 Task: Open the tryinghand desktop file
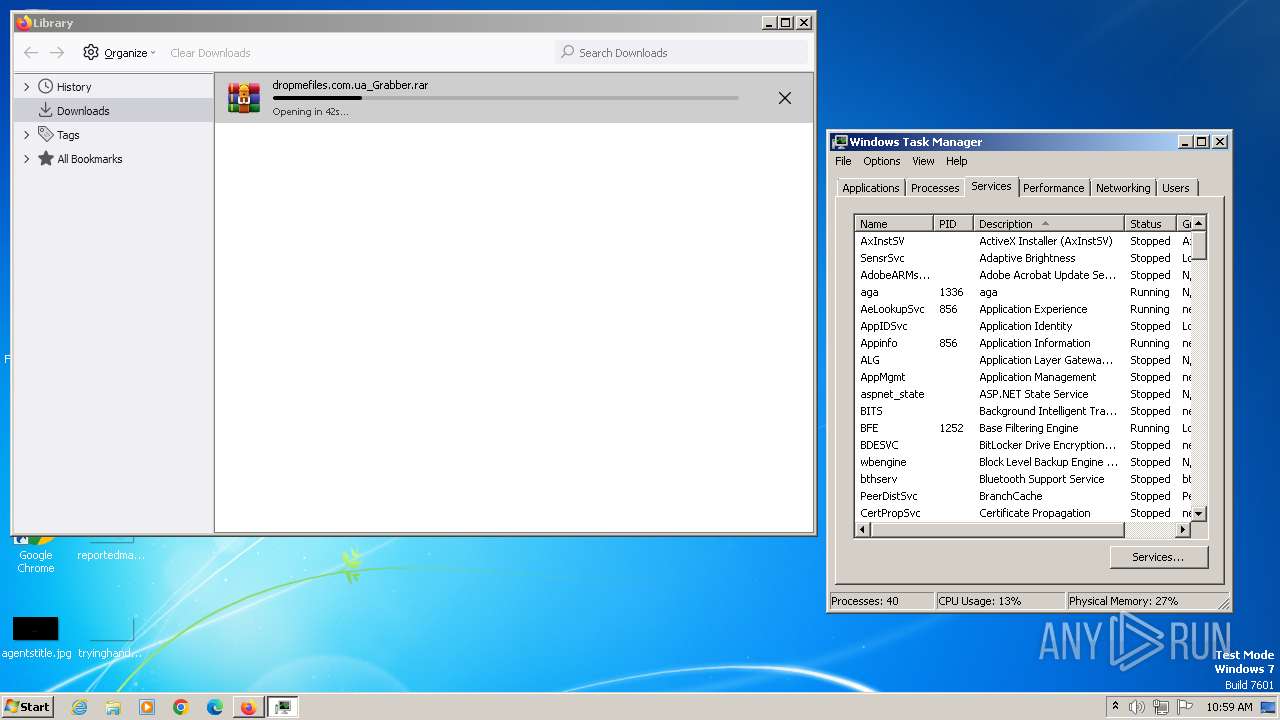click(110, 636)
